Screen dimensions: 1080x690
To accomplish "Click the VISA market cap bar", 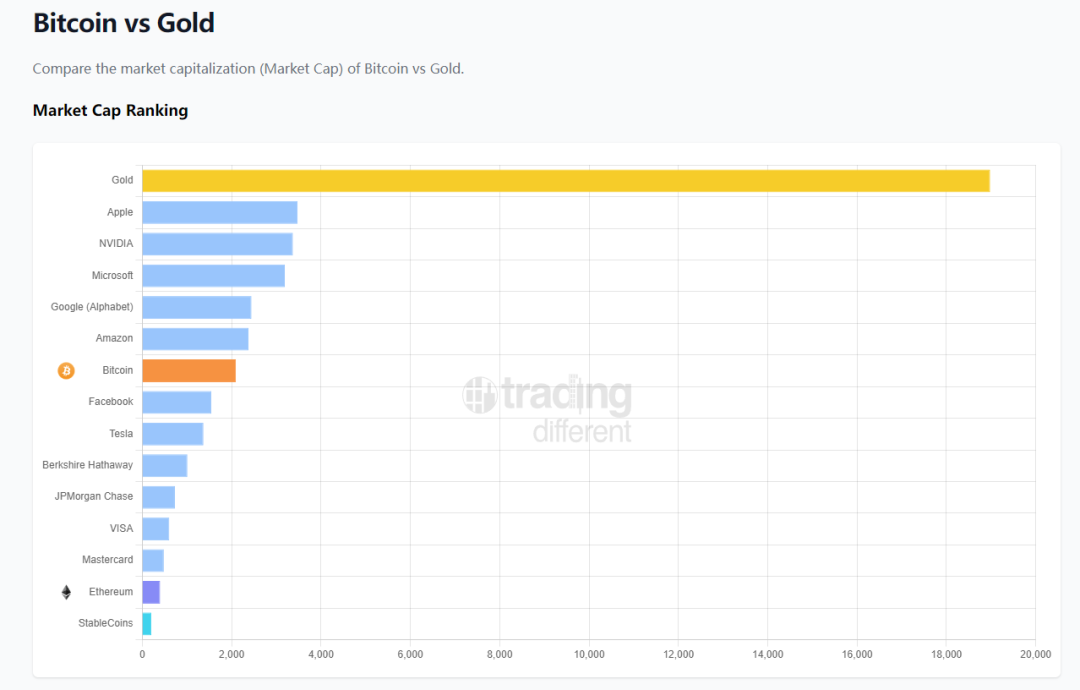I will pyautogui.click(x=155, y=529).
